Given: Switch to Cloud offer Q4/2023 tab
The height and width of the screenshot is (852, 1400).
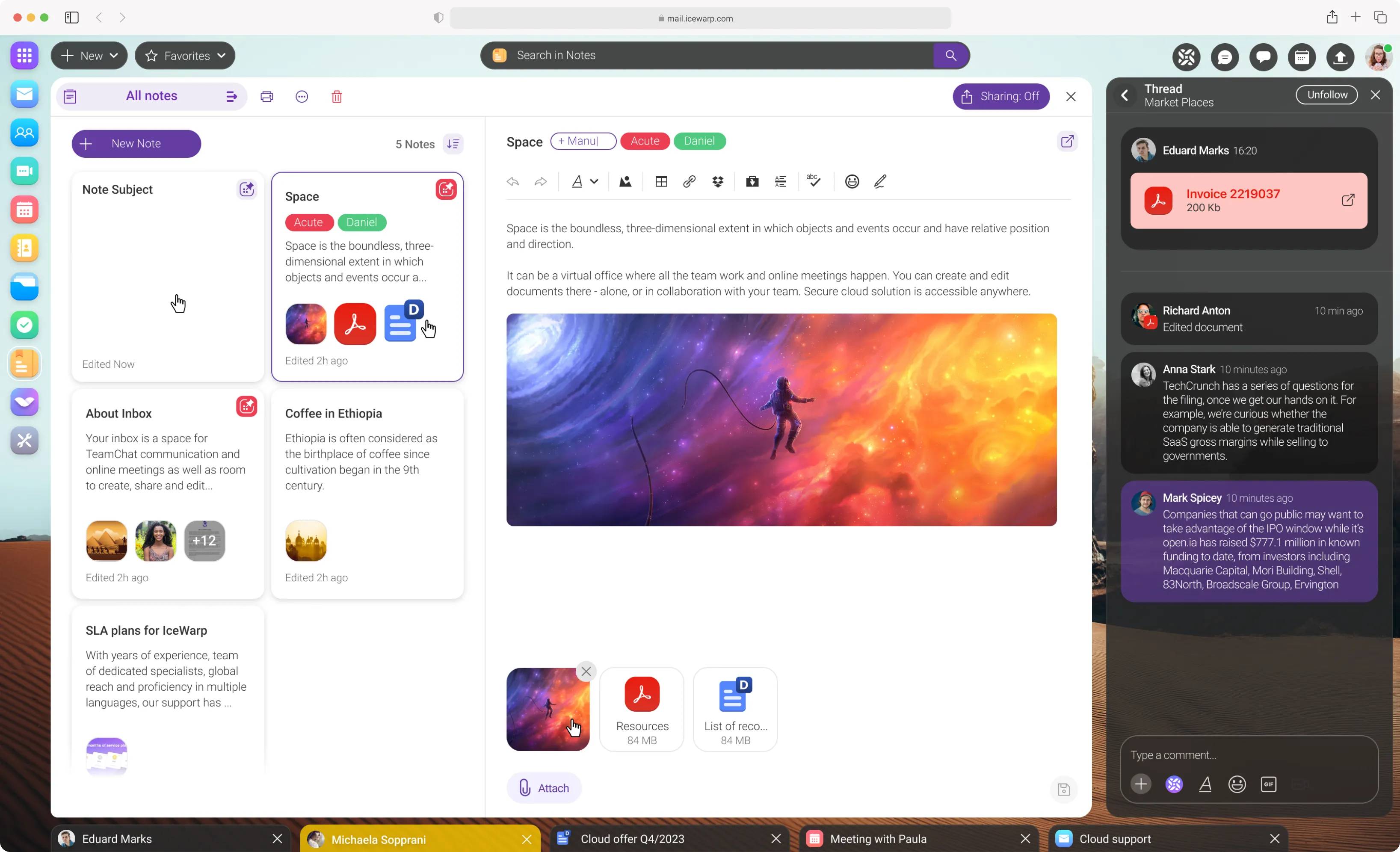Looking at the screenshot, I should [632, 839].
